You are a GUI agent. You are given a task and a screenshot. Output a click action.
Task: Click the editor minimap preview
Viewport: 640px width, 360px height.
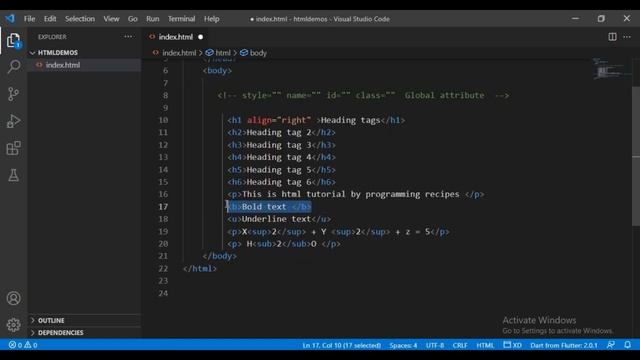pyautogui.click(x=611, y=69)
